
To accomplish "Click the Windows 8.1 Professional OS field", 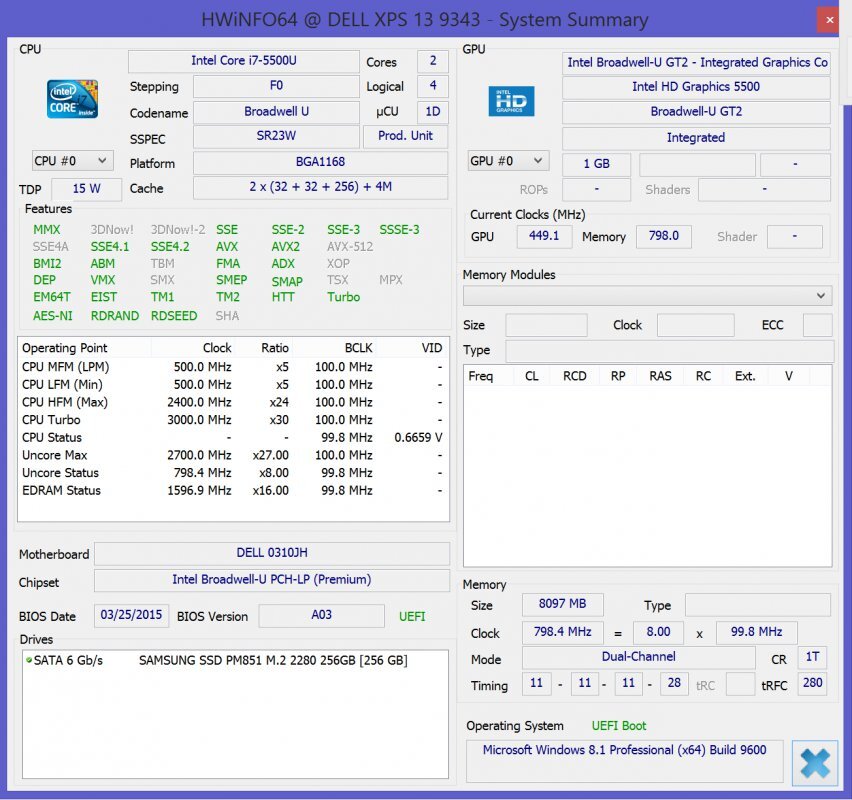I will click(x=625, y=750).
